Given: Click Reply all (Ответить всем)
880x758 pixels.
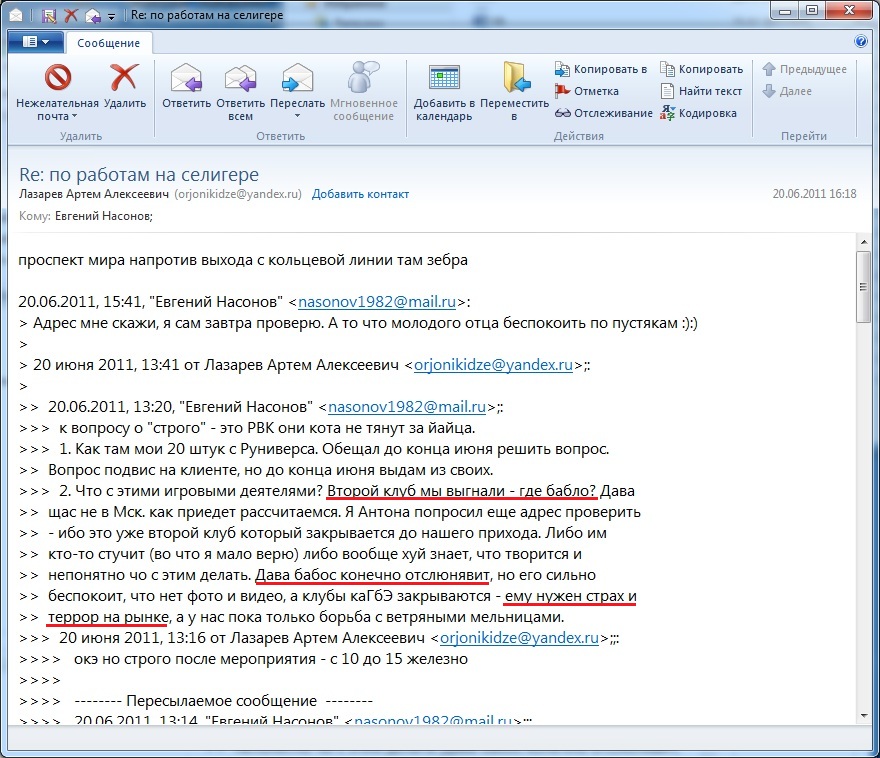Looking at the screenshot, I should 240,78.
